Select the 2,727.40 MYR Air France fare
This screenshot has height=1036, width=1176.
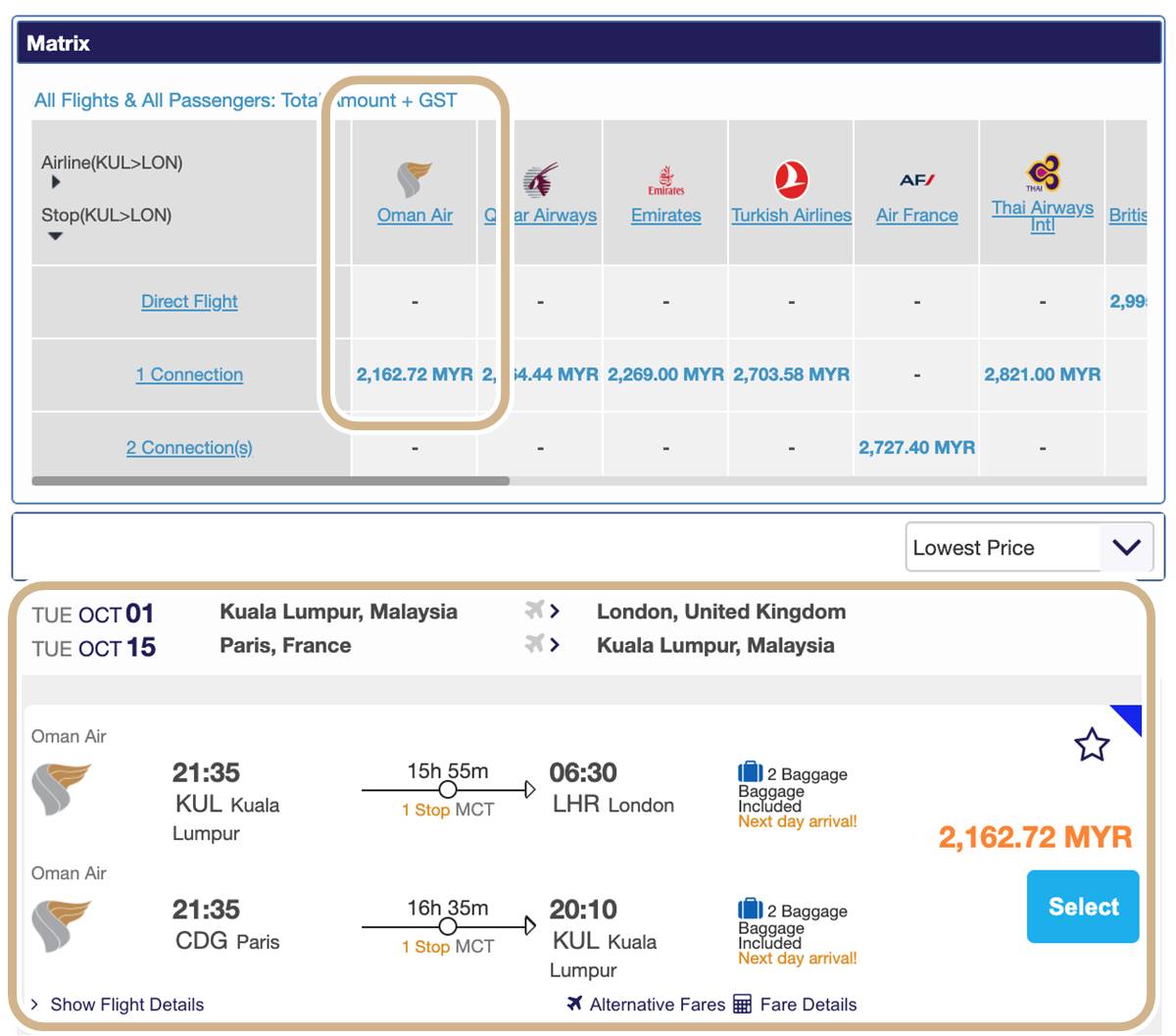click(917, 448)
